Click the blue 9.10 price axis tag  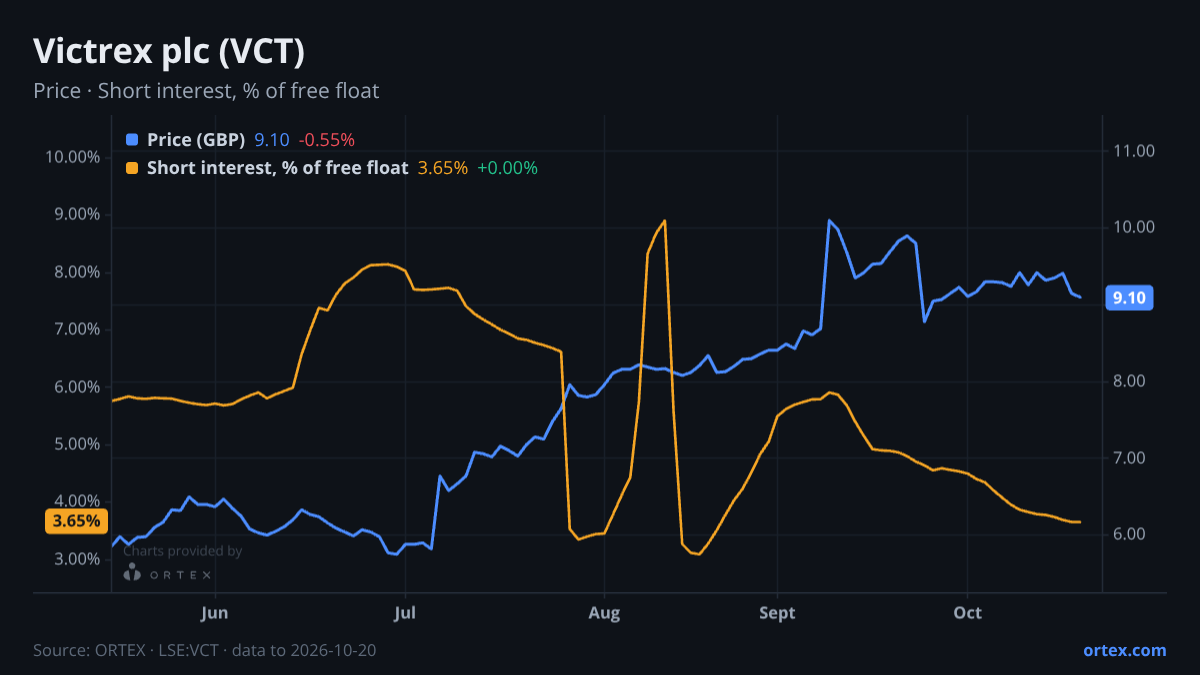tap(1129, 297)
